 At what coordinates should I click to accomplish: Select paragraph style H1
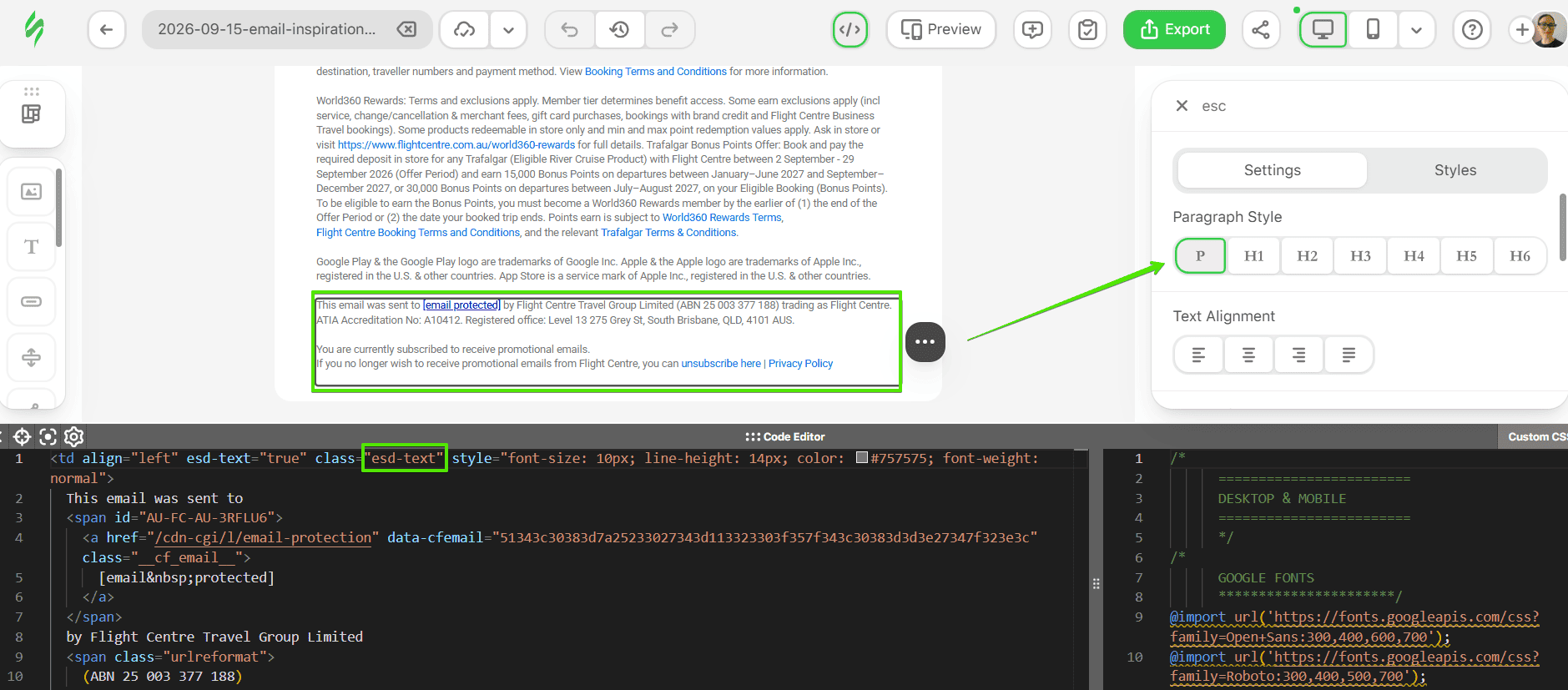1253,256
